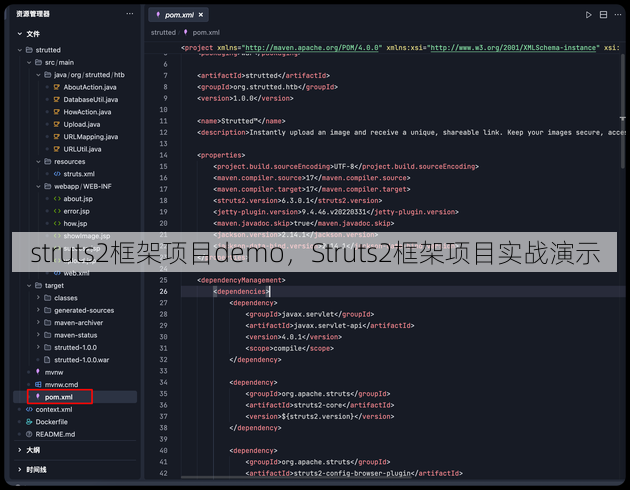Image resolution: width=630 pixels, height=490 pixels.
Task: Click the split editor layout icon
Action: click(603, 15)
